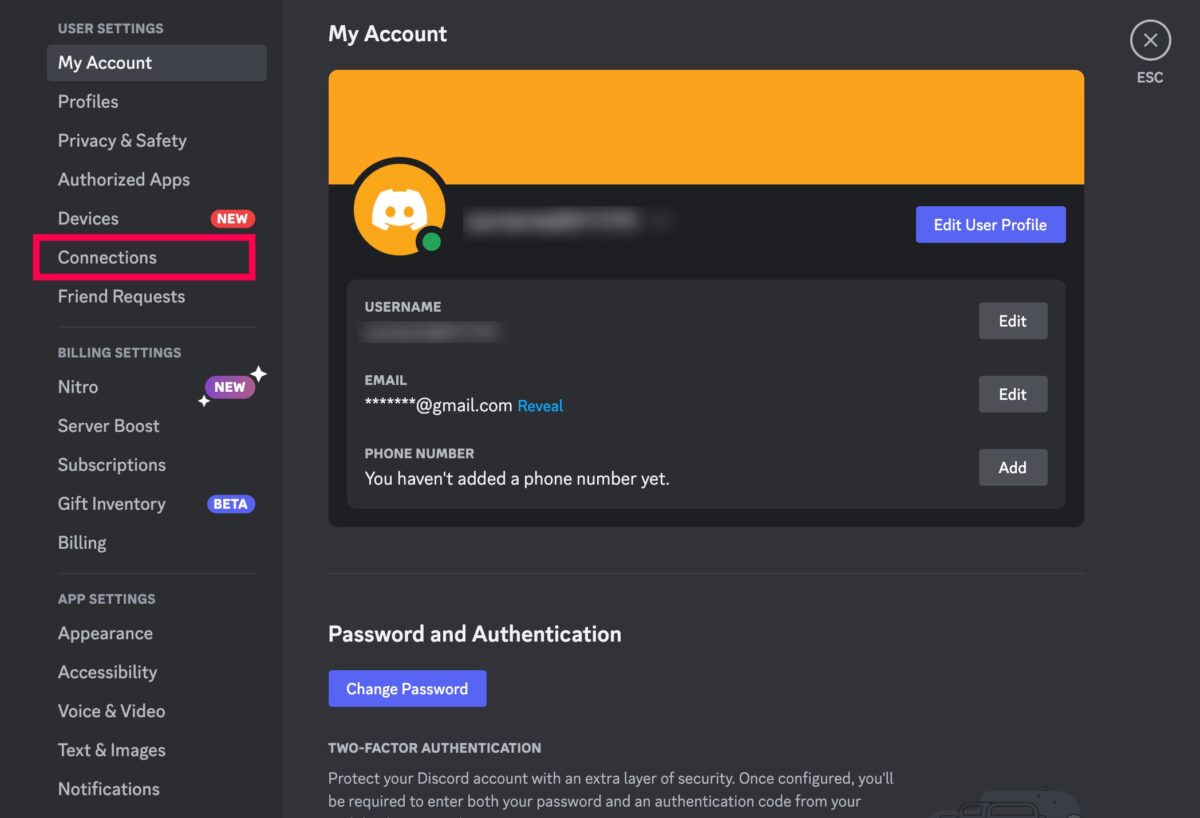Add a phone number
The width and height of the screenshot is (1200, 818).
click(x=1013, y=467)
